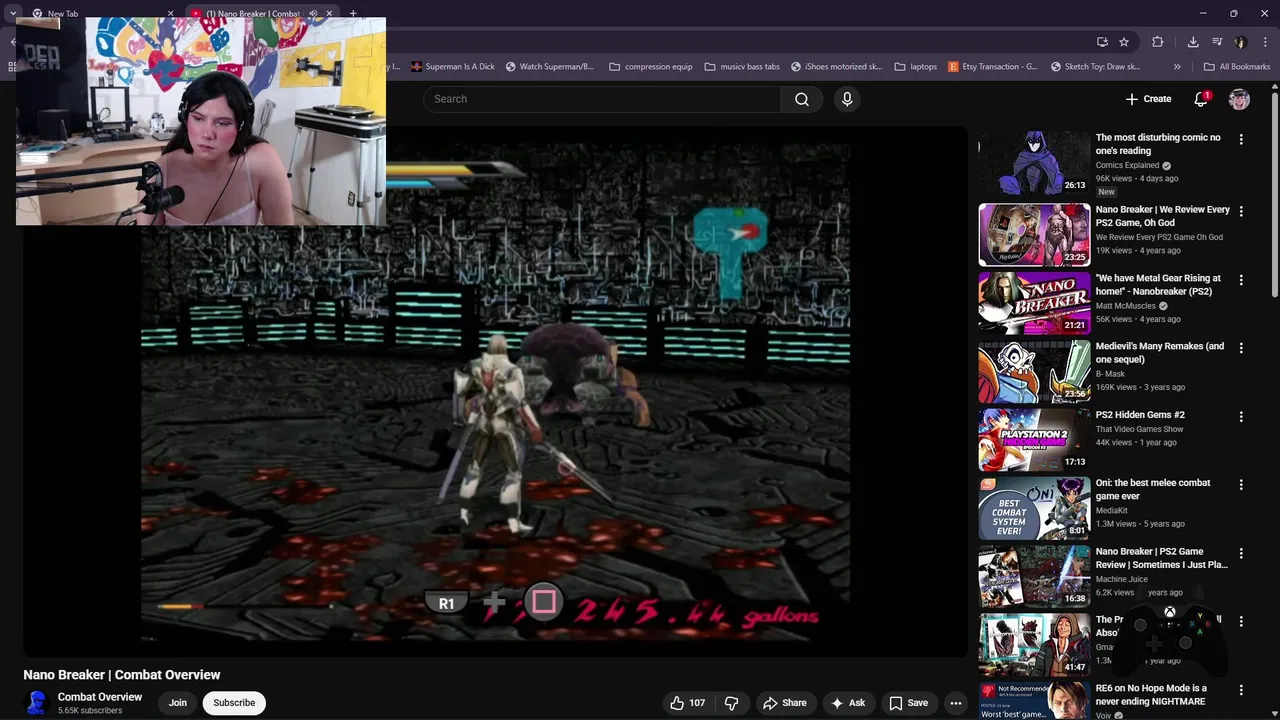Open the 'laptops' bookmark folder
Image resolution: width=1280 pixels, height=720 pixels.
916,67
